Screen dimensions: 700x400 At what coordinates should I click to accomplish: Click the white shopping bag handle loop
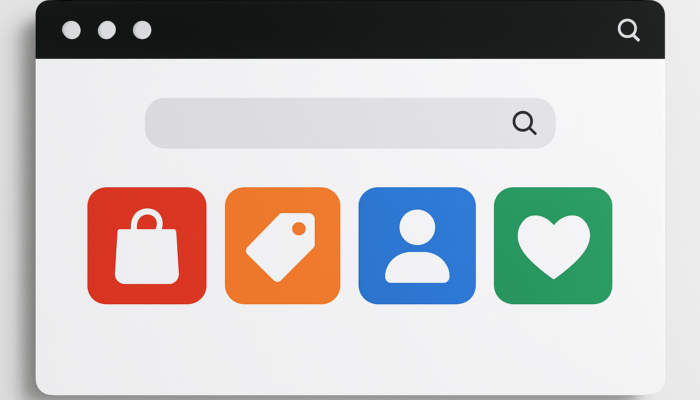point(147,219)
